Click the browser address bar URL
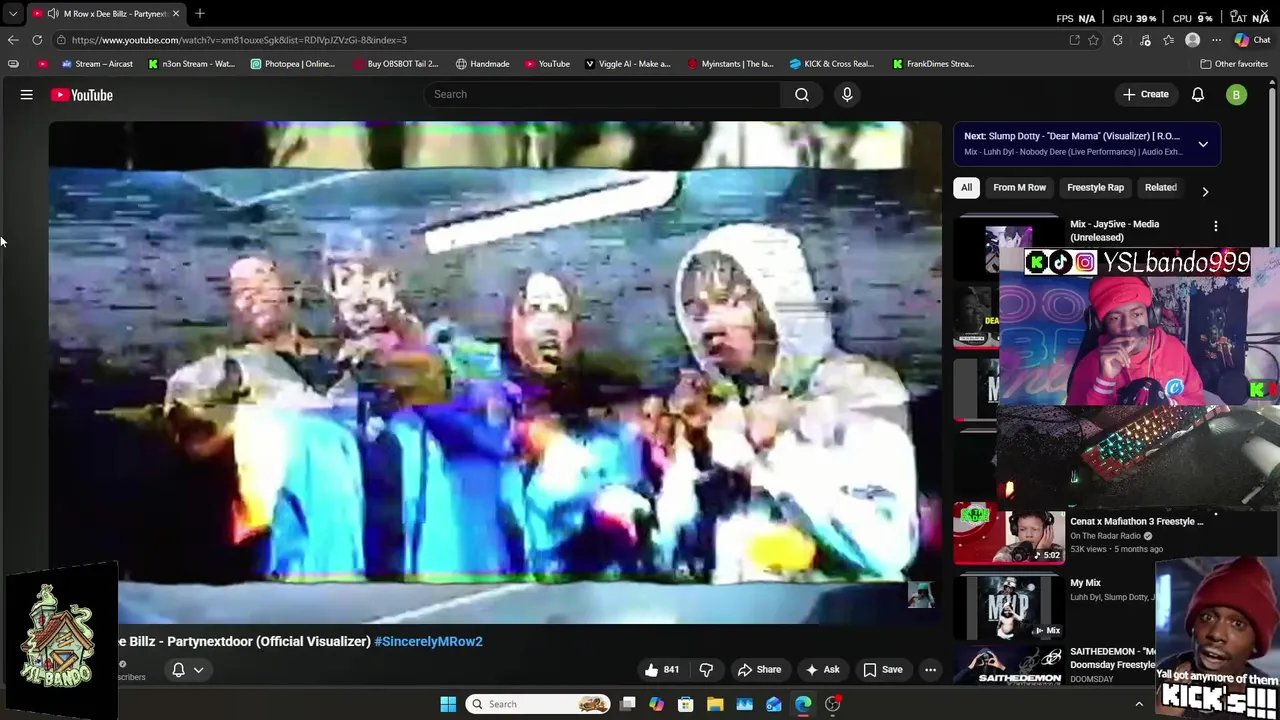The width and height of the screenshot is (1280, 720). coord(239,40)
